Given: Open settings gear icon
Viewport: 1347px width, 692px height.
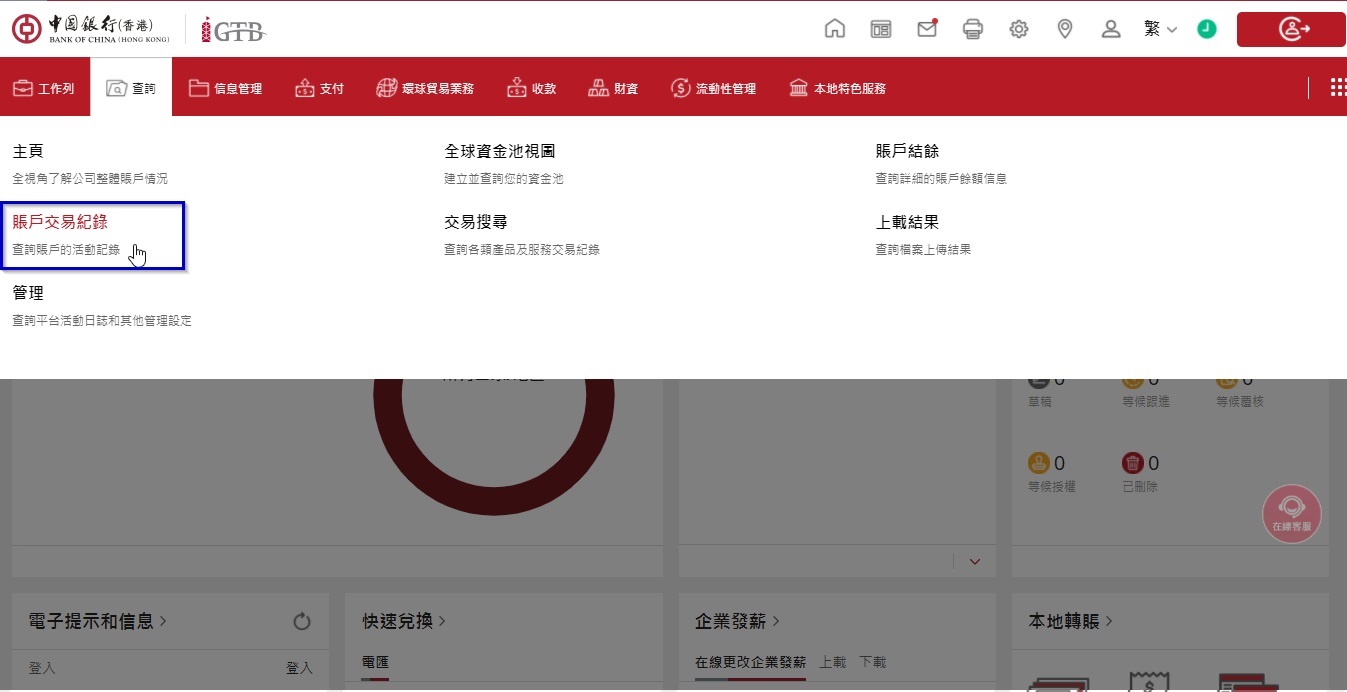Looking at the screenshot, I should pos(1019,29).
